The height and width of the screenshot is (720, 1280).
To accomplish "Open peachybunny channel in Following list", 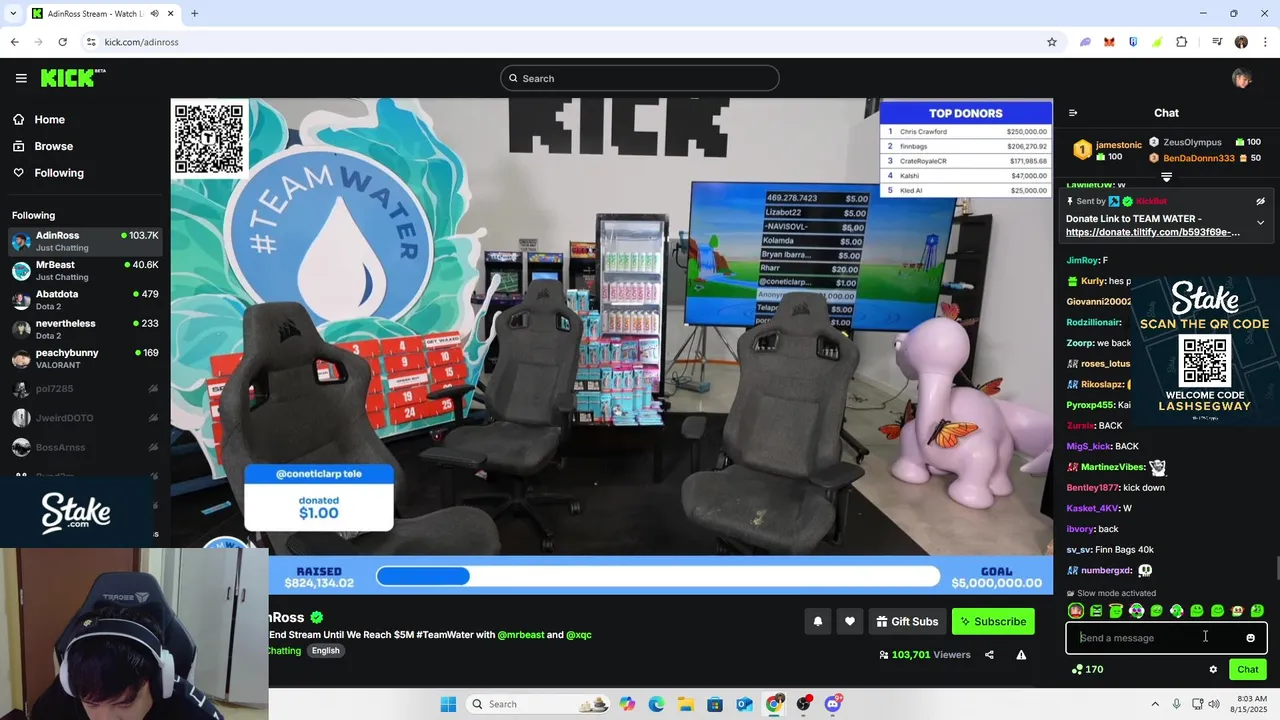I will (x=85, y=358).
